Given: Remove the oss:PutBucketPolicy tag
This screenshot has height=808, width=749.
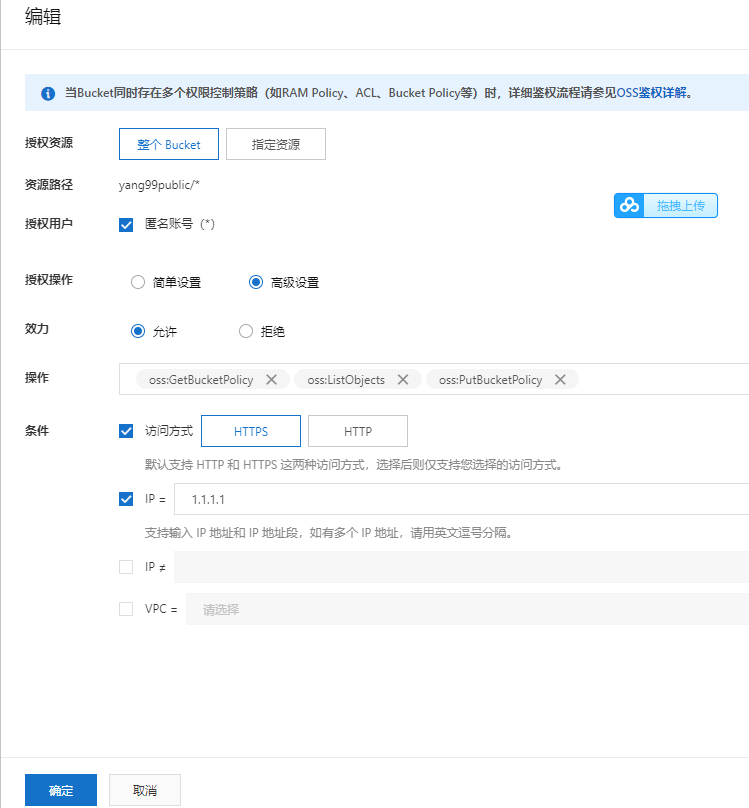Looking at the screenshot, I should (x=560, y=380).
